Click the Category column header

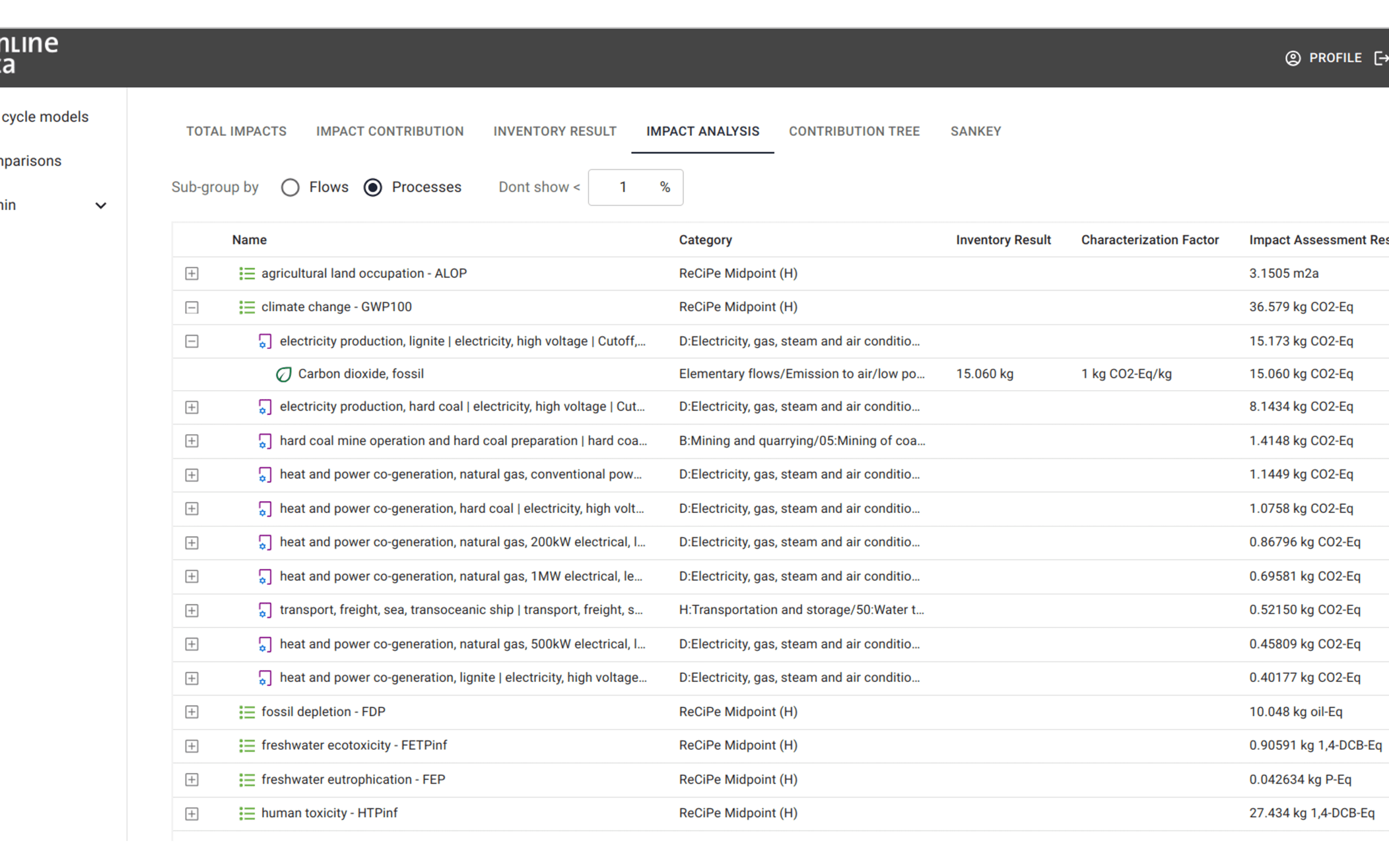[706, 240]
